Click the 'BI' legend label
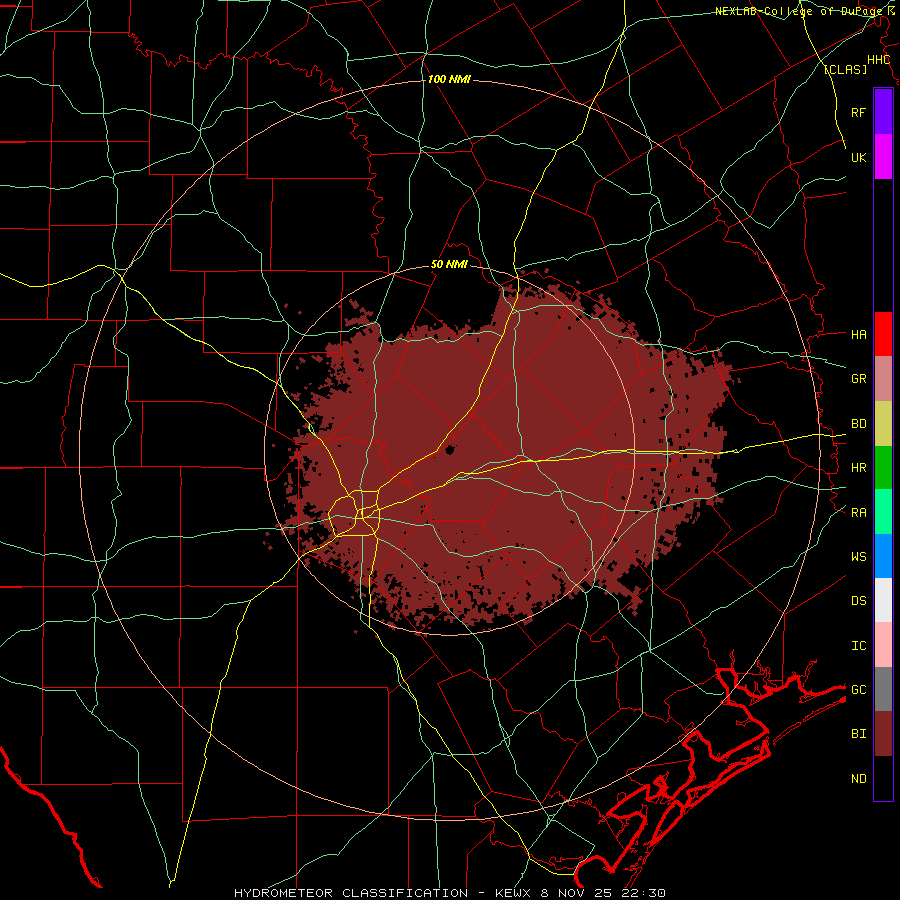 coord(859,734)
